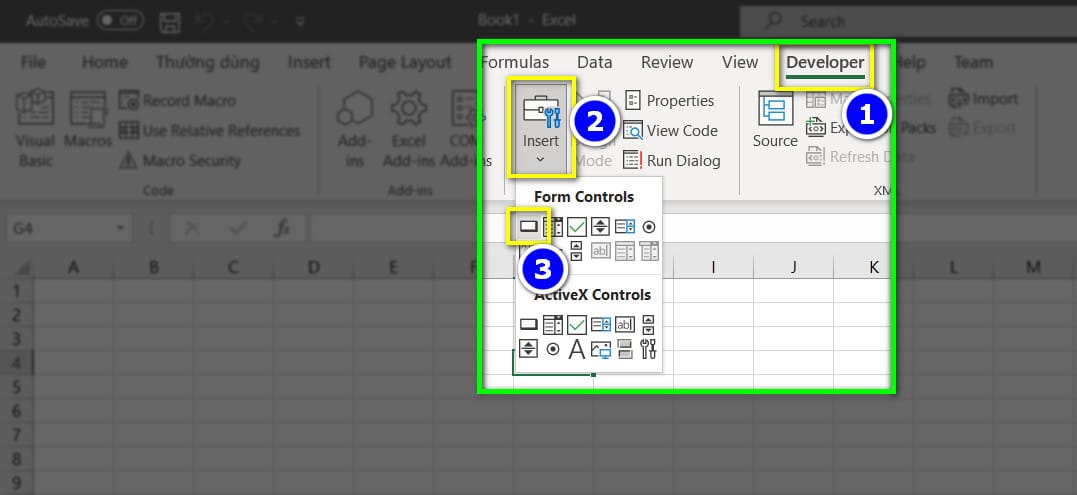Open the Thường dùng tab
This screenshot has width=1077, height=495.
207,62
